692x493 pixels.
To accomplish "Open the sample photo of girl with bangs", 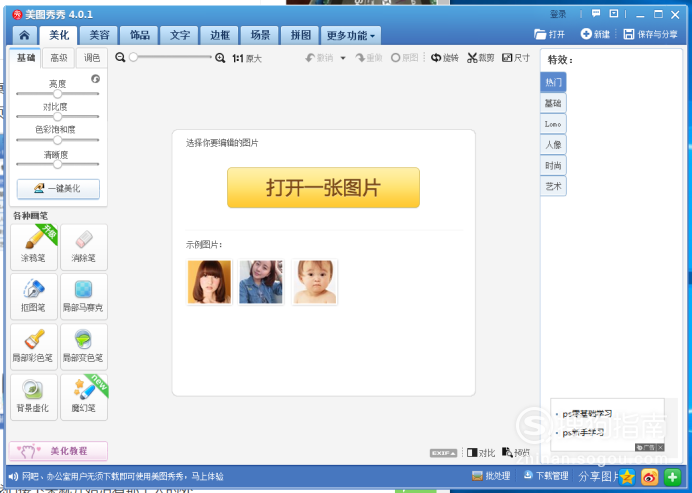I will pos(209,282).
